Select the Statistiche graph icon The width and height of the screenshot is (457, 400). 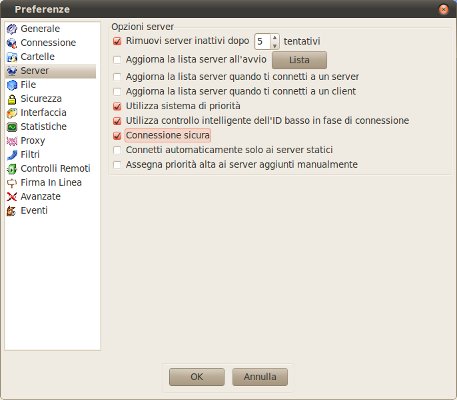coord(12,127)
